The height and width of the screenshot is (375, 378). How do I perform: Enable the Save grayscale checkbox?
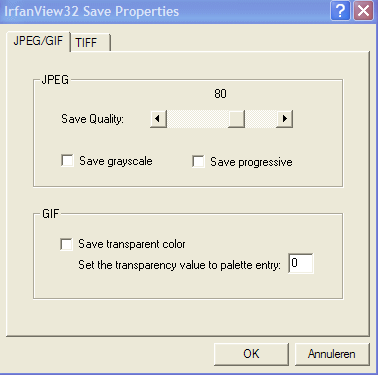point(67,160)
